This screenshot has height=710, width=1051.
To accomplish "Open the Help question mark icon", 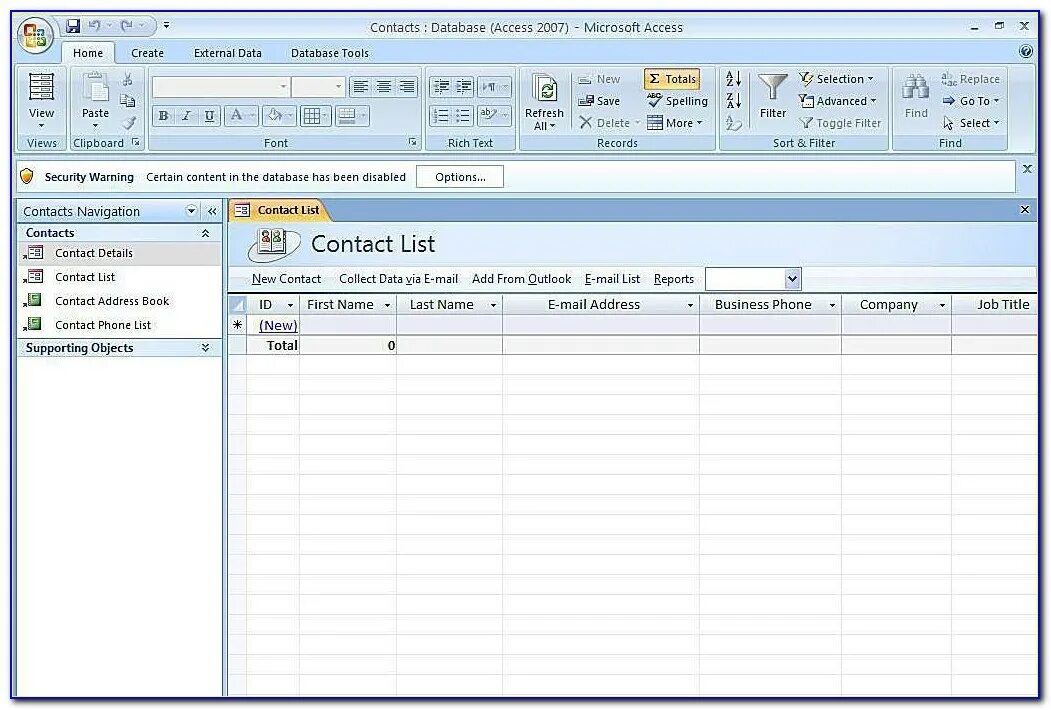I will (x=1026, y=52).
